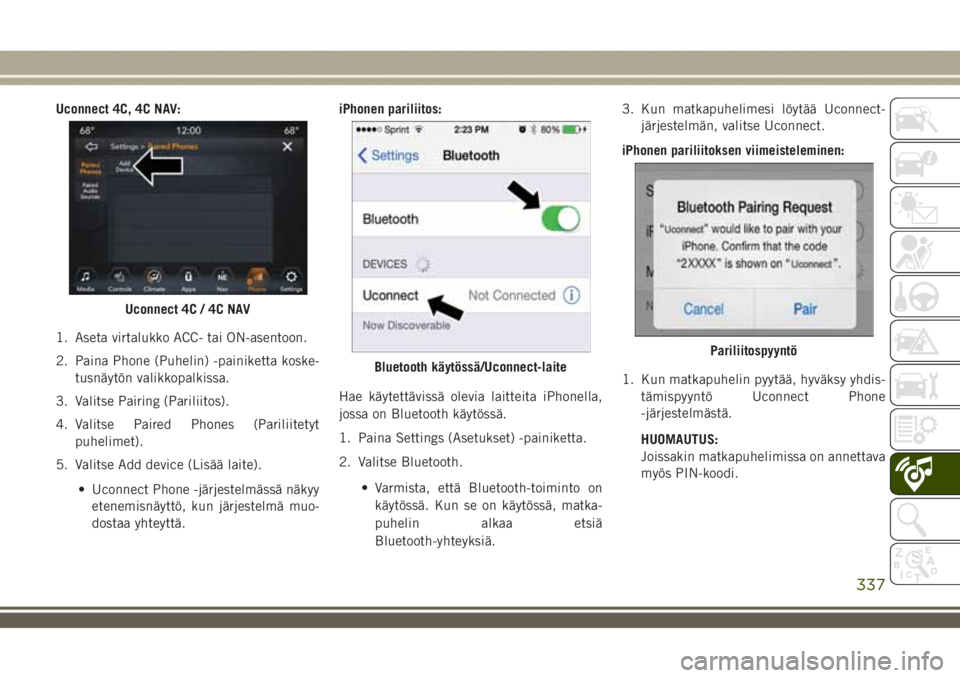The width and height of the screenshot is (960, 678).
Task: Click the 'Not Connected' status for Uconnect
Action: tap(511, 295)
